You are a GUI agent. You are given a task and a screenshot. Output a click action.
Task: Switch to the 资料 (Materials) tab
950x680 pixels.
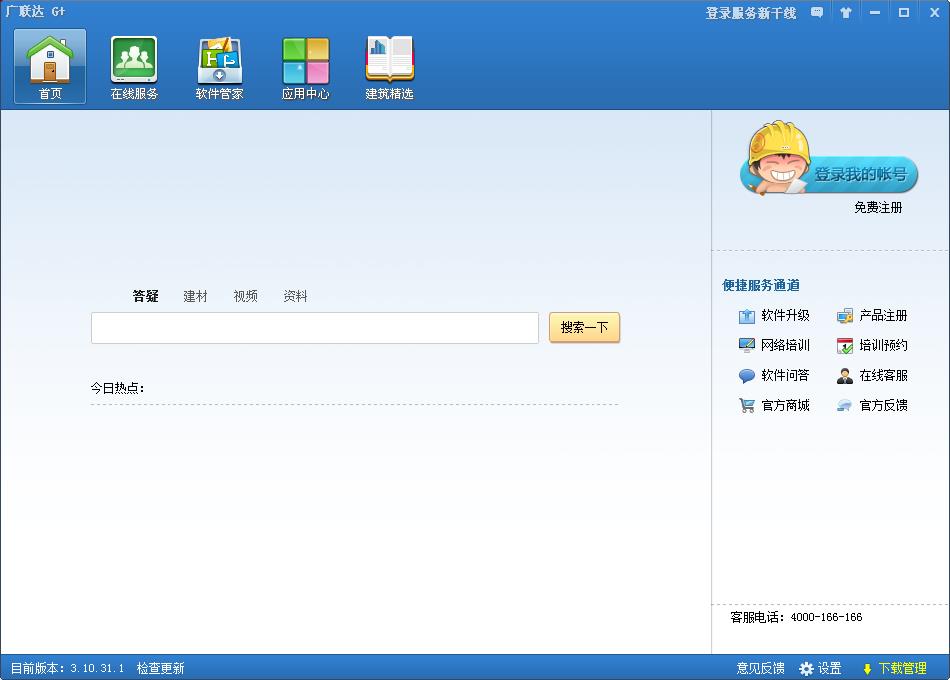coord(294,296)
